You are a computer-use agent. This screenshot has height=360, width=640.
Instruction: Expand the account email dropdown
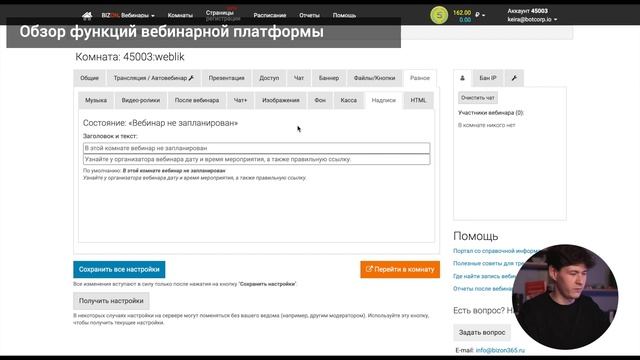pos(532,19)
